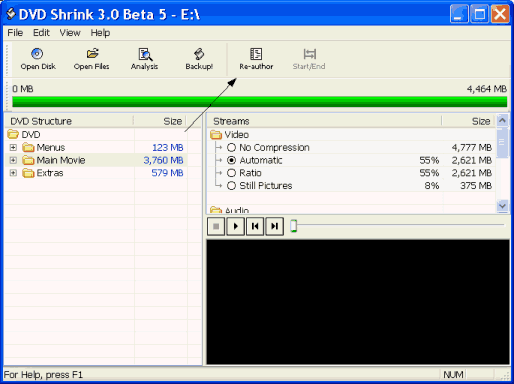Click the Extras folder icon
This screenshot has height=384, width=514.
pyautogui.click(x=28, y=173)
